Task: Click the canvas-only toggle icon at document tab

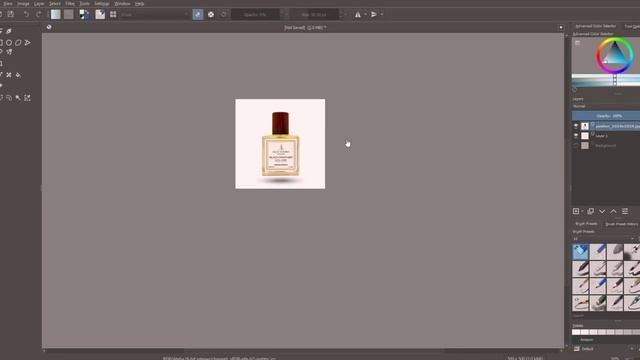Action: point(49,27)
